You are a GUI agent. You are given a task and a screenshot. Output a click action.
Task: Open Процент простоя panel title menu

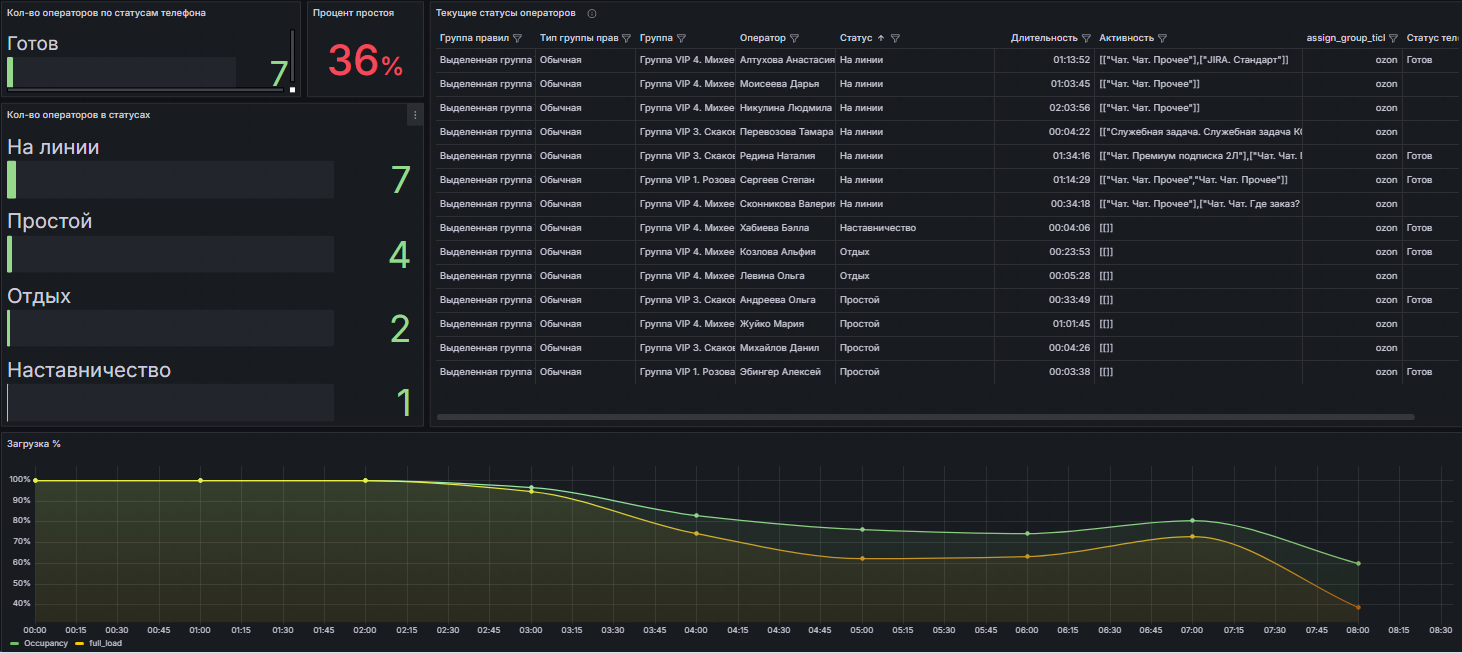pos(353,13)
